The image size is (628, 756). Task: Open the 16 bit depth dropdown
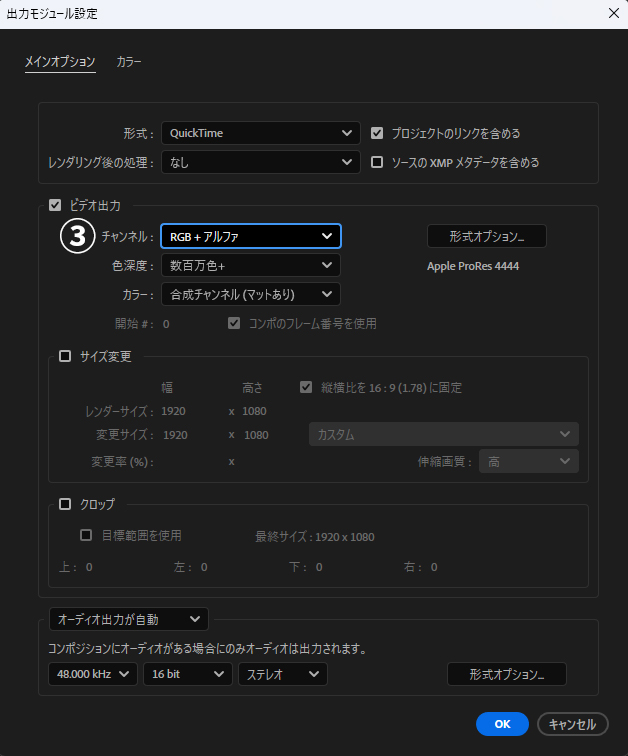tap(188, 675)
